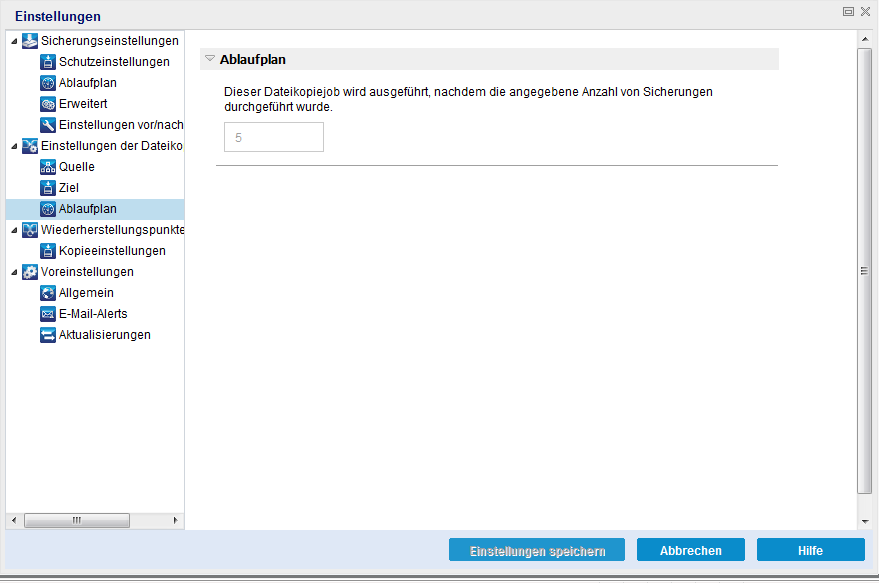Select Ablaufplan under Sicherungseinstellungen
The image size is (879, 583).
(x=88, y=83)
